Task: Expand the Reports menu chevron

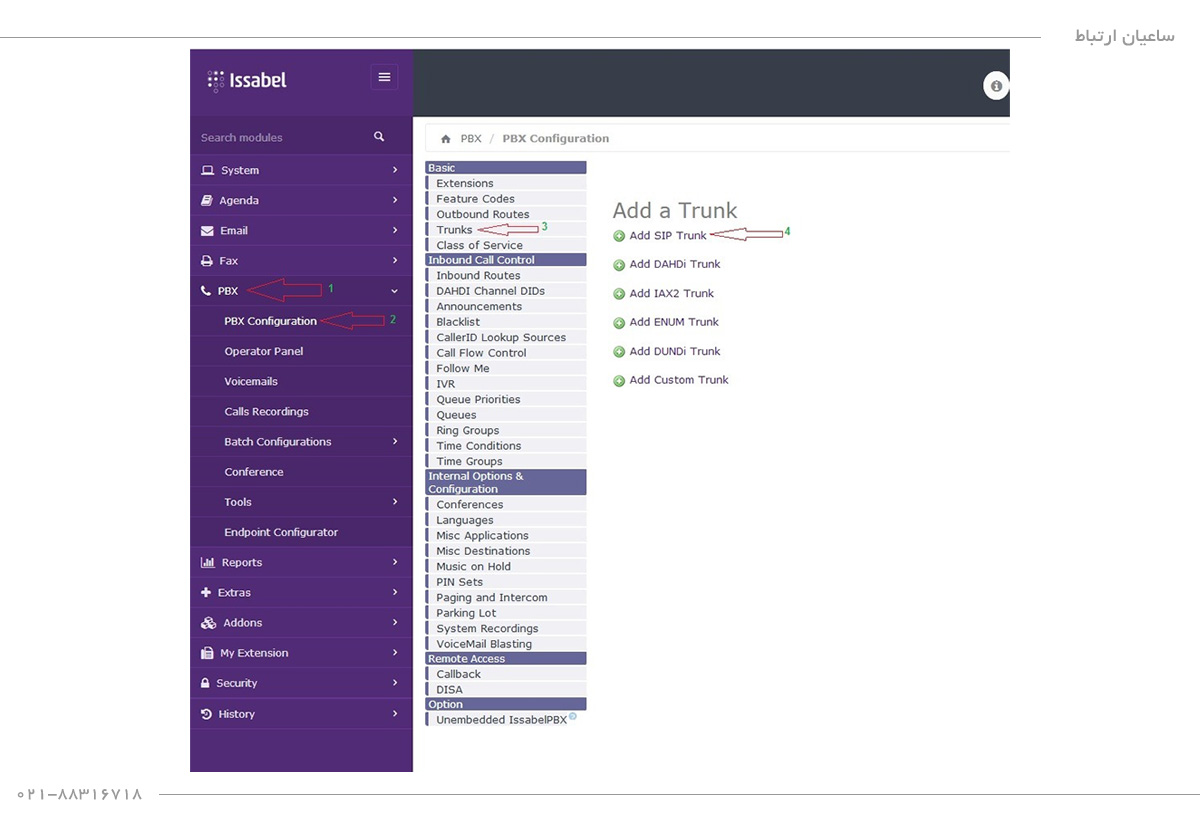Action: point(395,563)
